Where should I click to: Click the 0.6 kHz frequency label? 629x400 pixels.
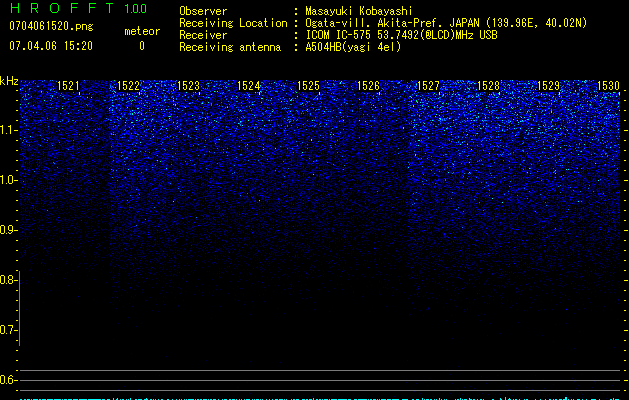point(8,380)
